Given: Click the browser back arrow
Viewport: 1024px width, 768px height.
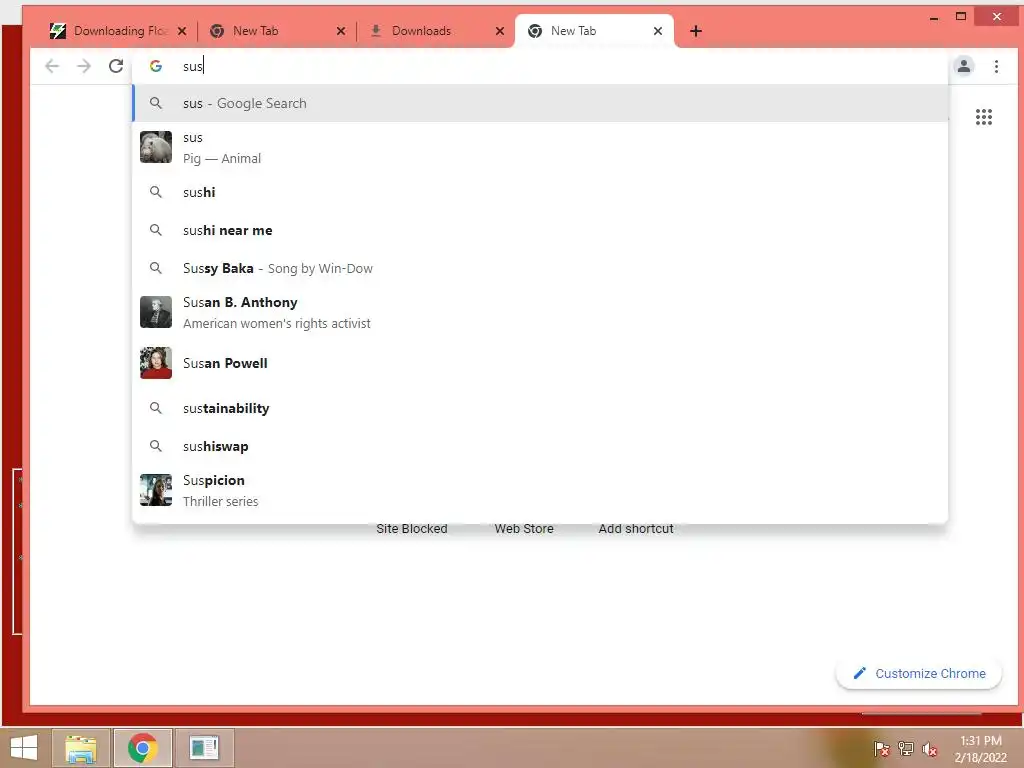Looking at the screenshot, I should tap(52, 66).
